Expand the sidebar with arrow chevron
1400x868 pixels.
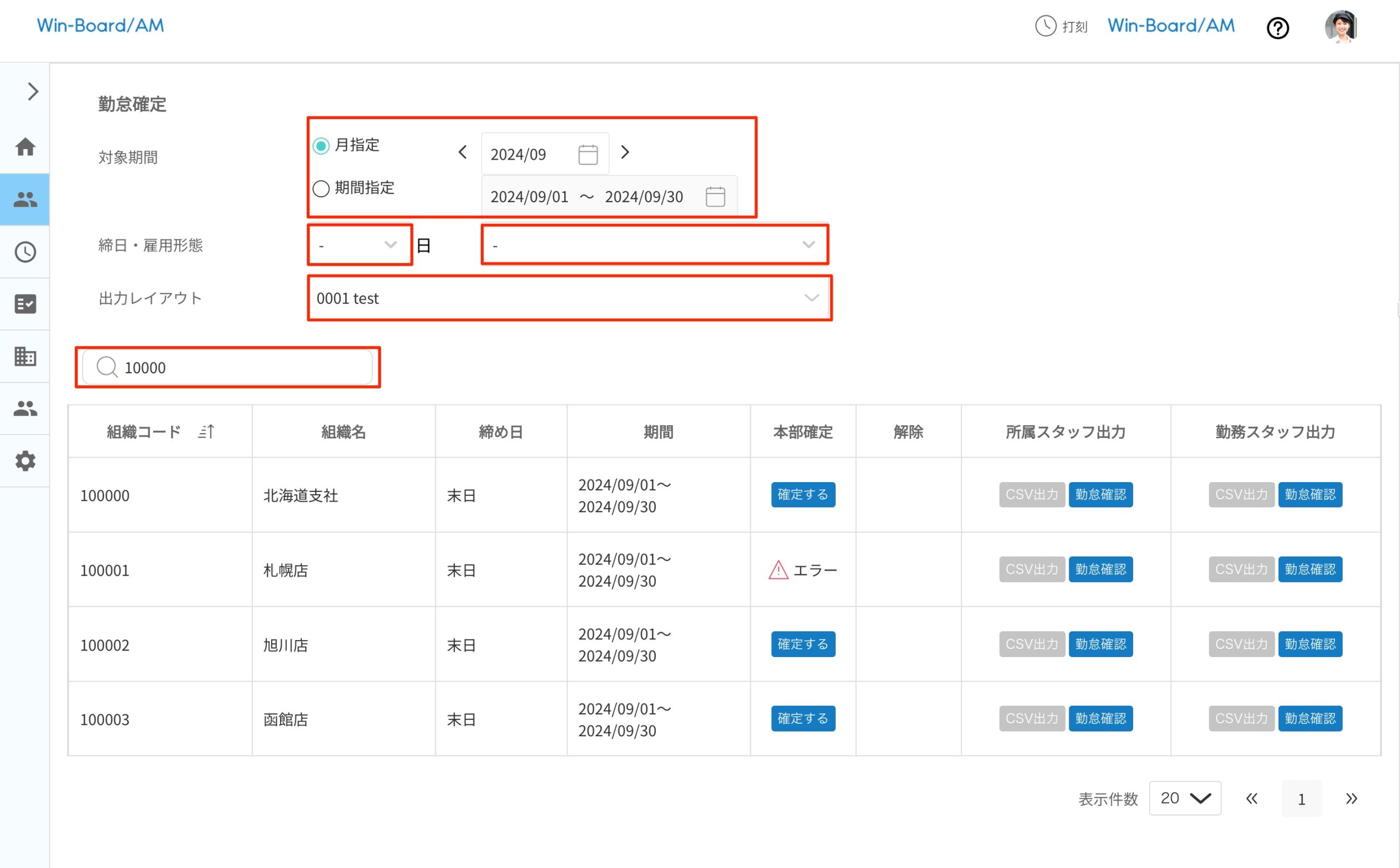33,91
